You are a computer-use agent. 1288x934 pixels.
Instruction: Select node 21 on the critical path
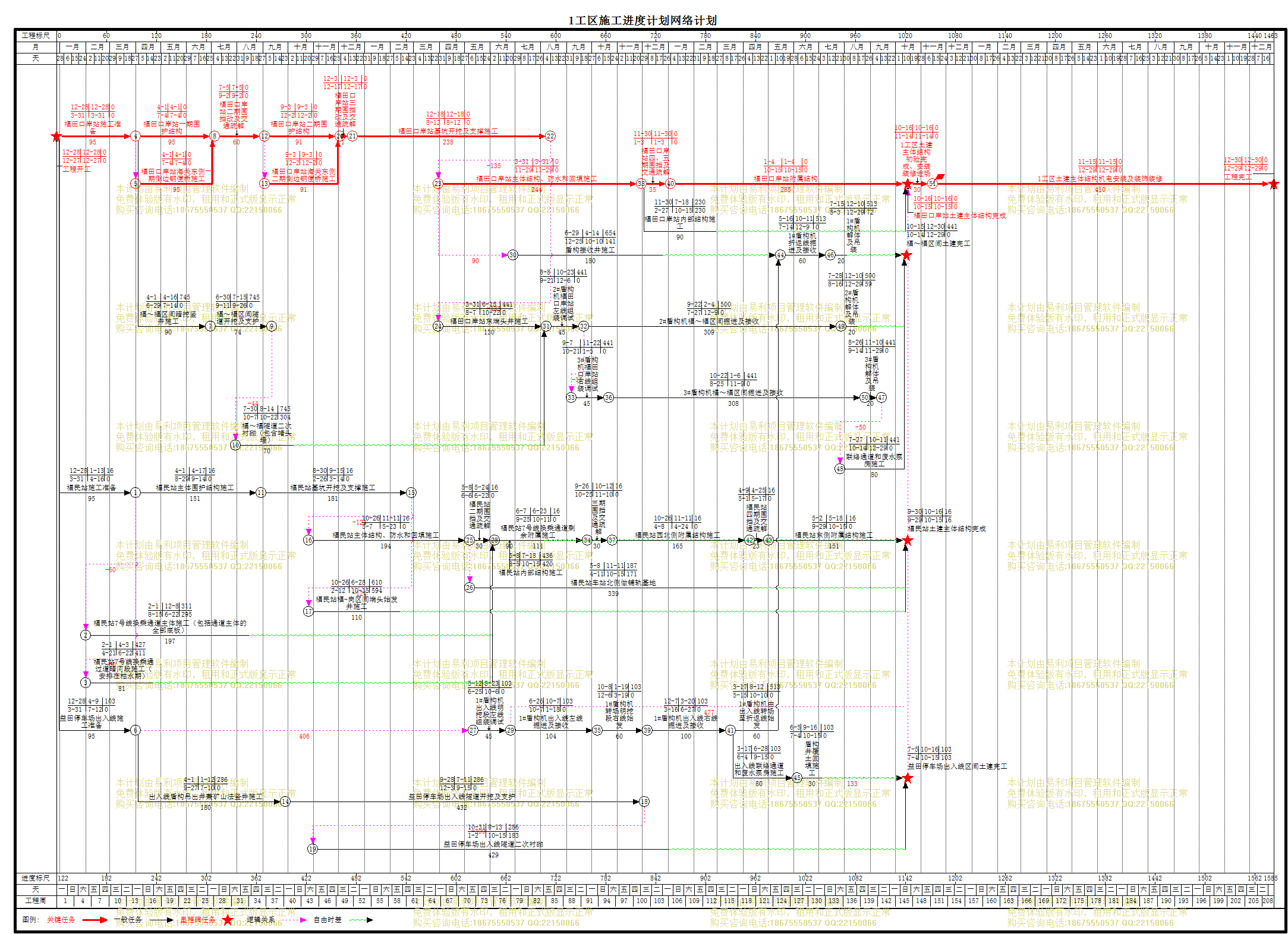[x=352, y=137]
